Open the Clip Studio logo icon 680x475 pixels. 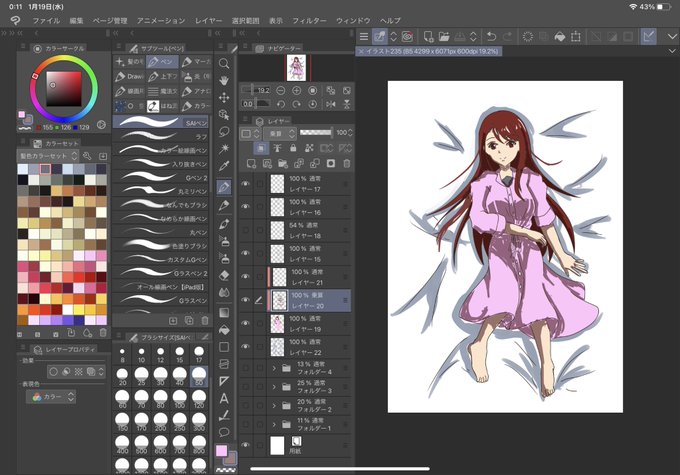click(15, 20)
